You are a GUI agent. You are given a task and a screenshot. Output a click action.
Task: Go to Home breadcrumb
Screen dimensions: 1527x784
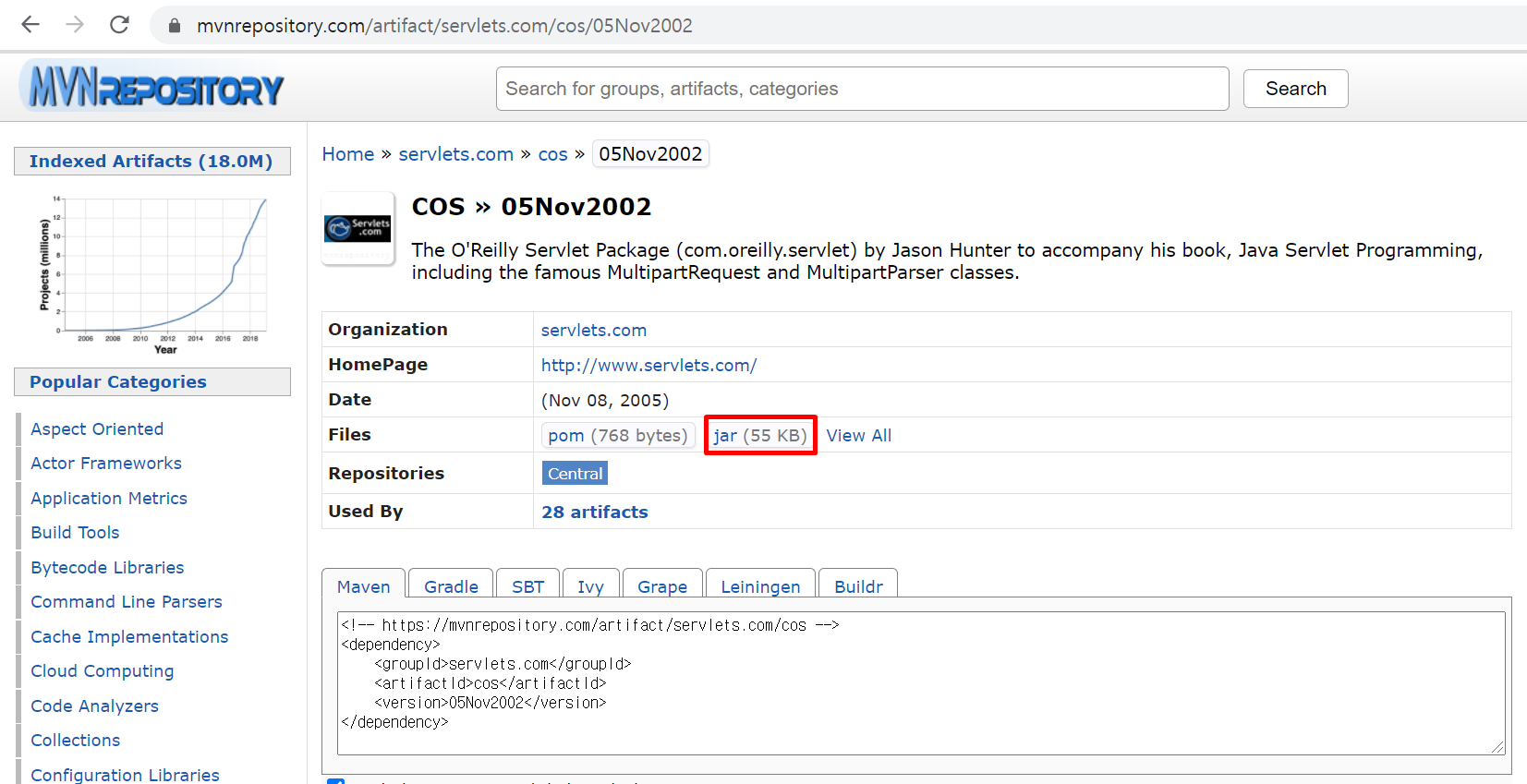[347, 154]
